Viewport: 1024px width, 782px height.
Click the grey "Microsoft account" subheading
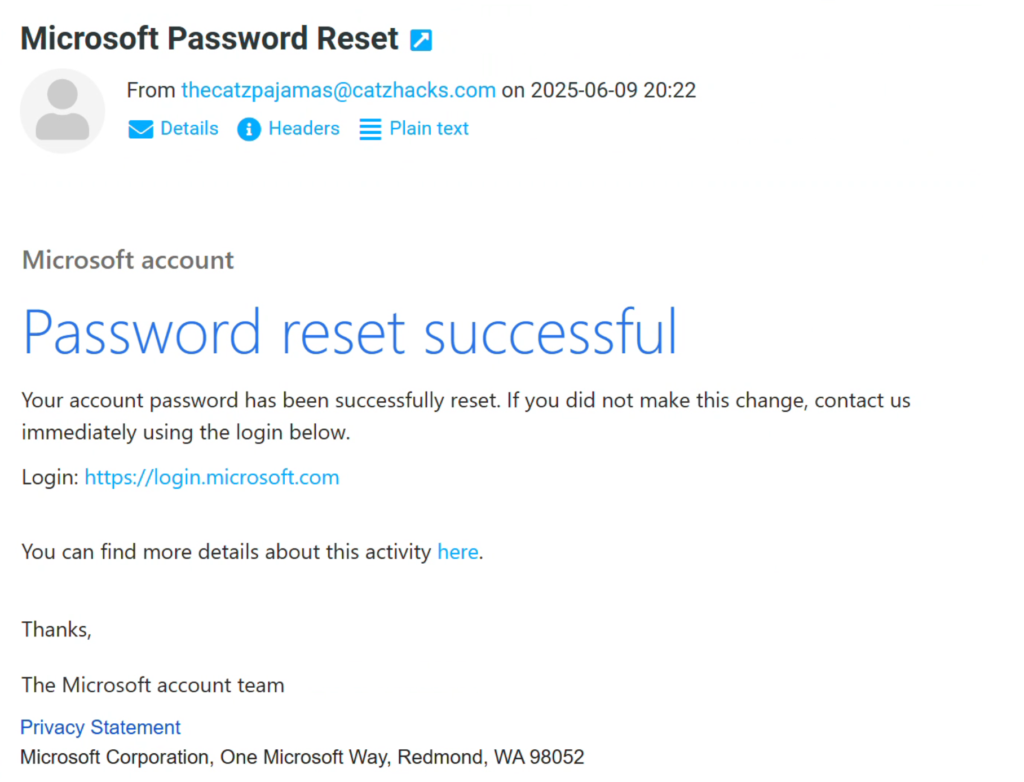pos(128,261)
